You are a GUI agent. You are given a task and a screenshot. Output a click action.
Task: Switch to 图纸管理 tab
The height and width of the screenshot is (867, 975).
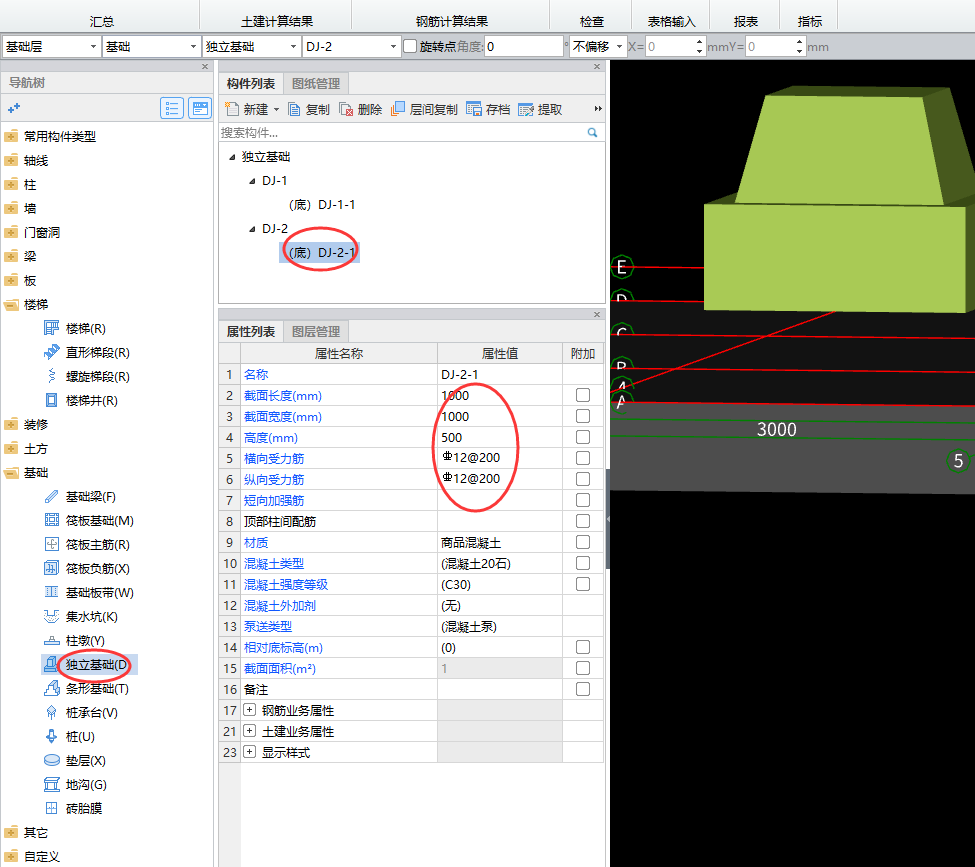pos(316,83)
